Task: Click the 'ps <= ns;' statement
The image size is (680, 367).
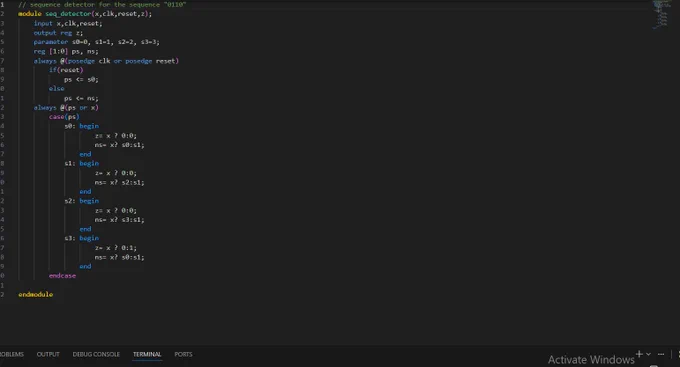Action: [81, 98]
